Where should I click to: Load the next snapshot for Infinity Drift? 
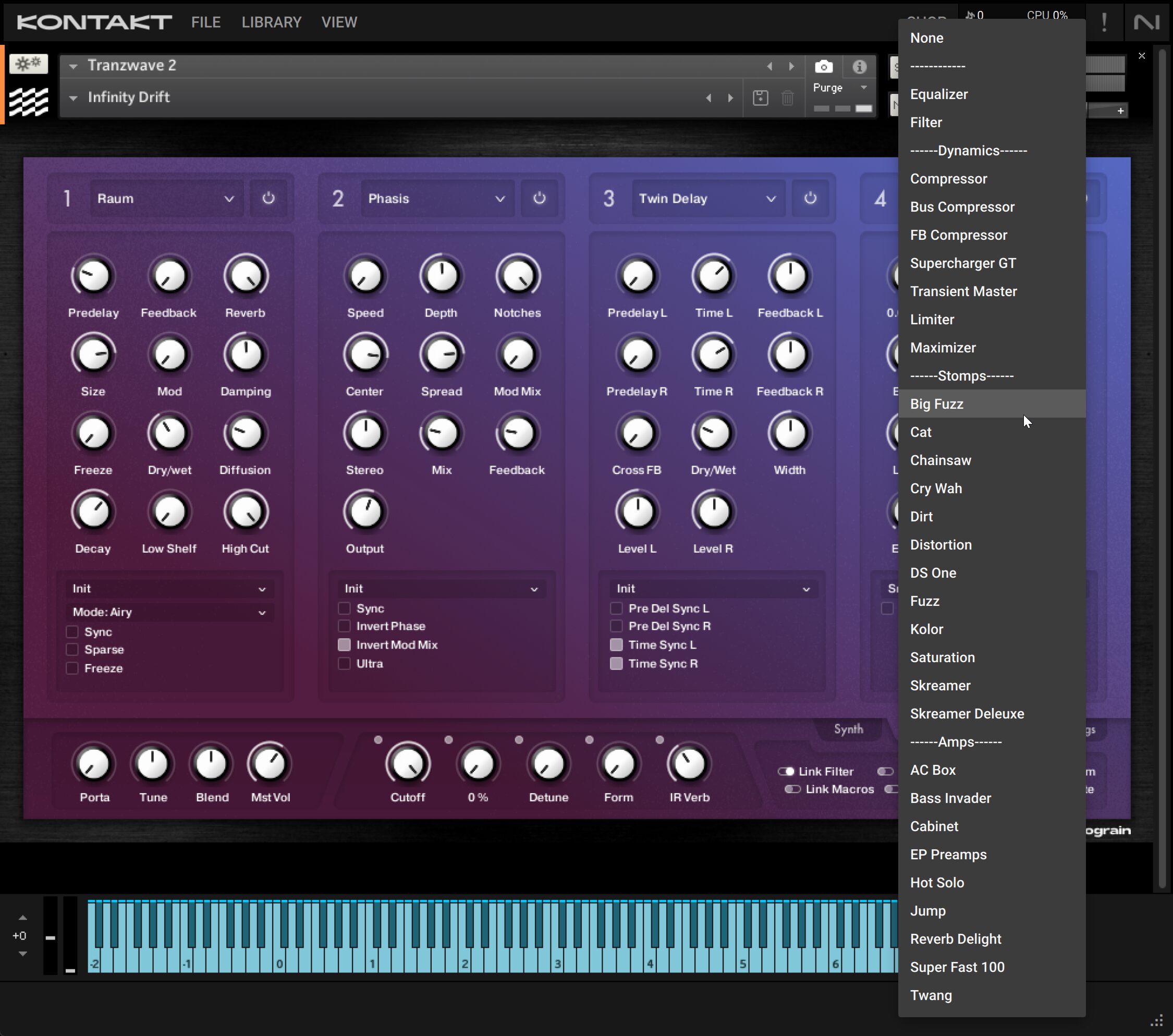730,97
